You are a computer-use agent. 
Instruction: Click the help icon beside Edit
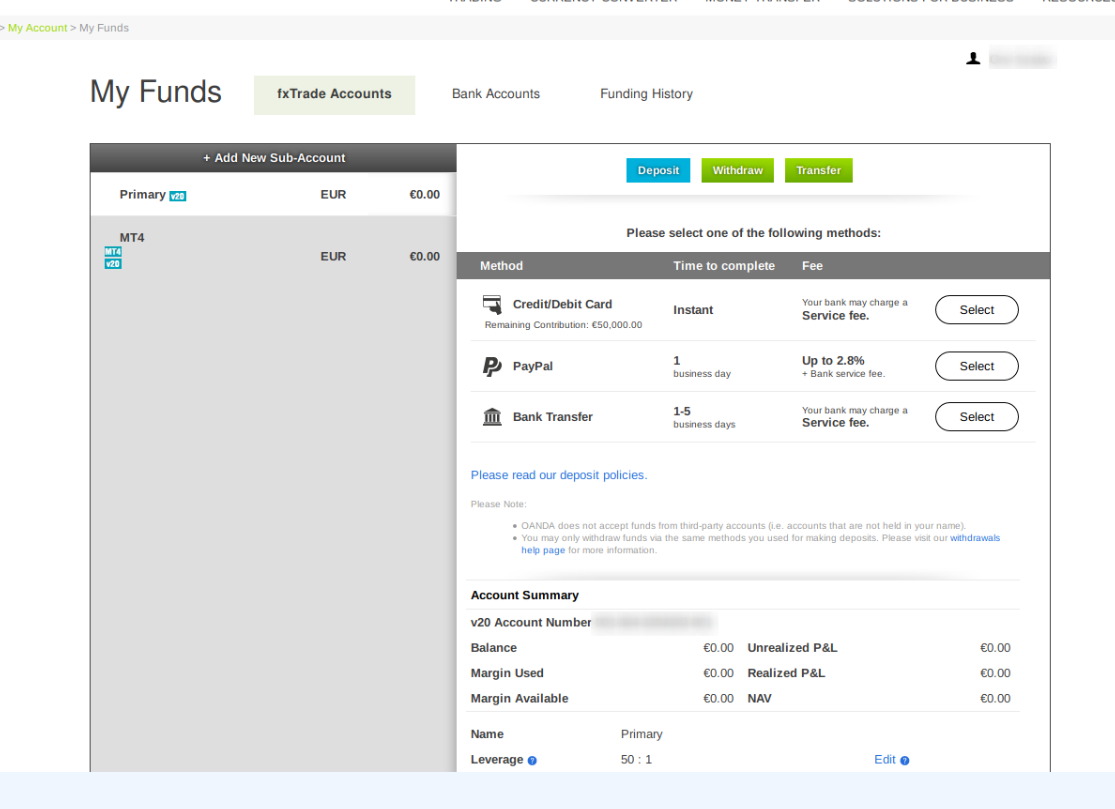pos(905,761)
